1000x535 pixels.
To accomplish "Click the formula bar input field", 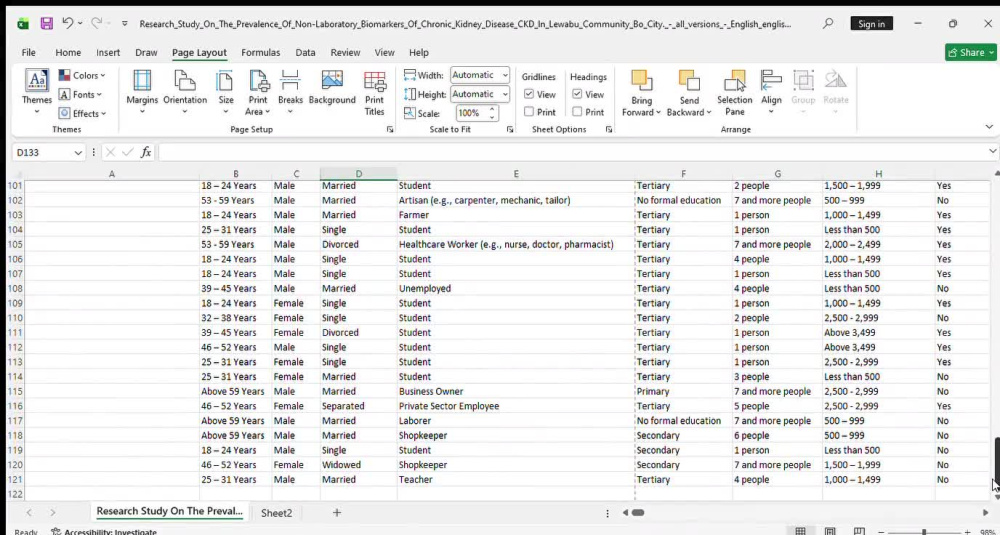I will [x=573, y=152].
